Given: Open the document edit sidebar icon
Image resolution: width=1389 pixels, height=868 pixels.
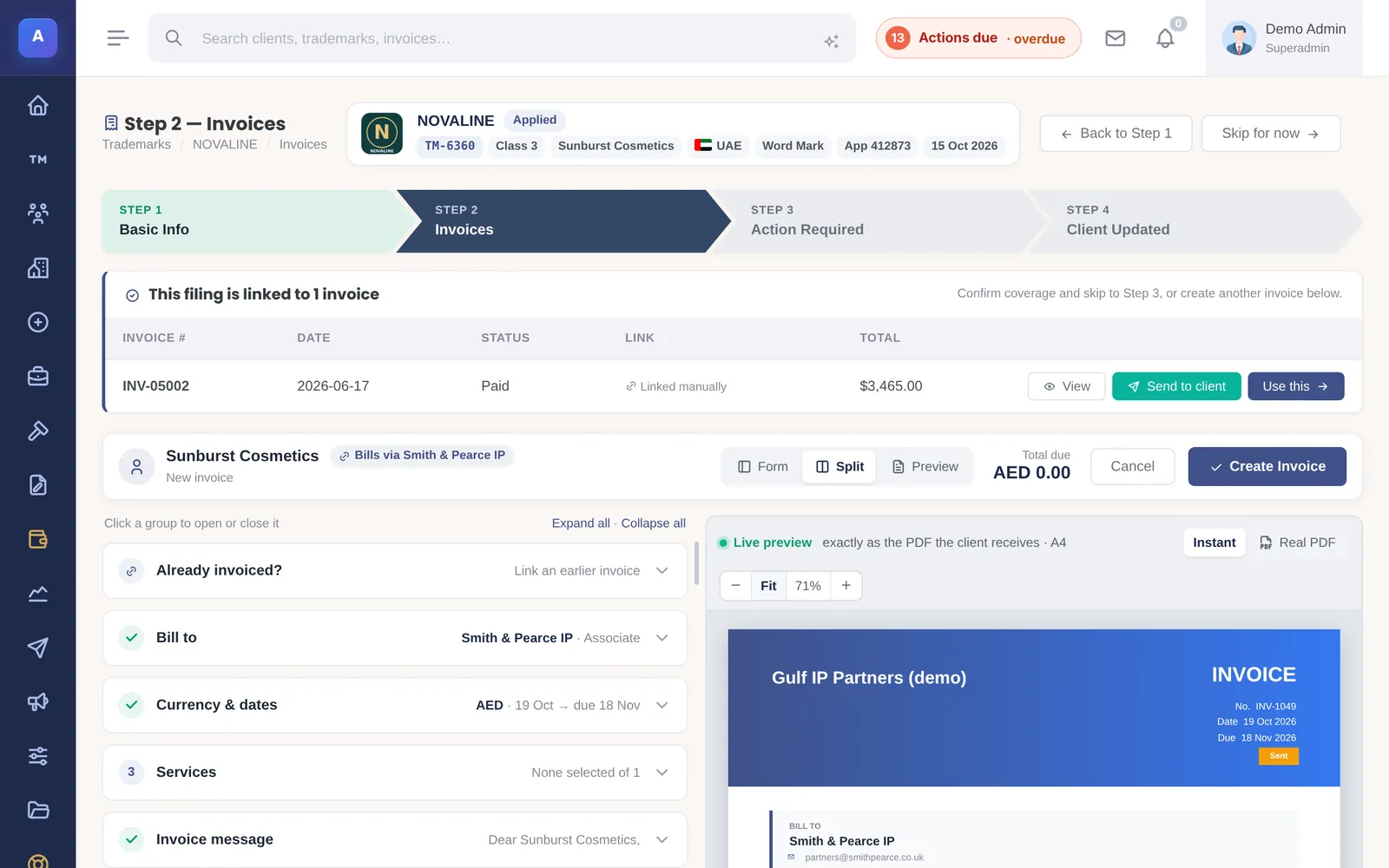Looking at the screenshot, I should pos(37,485).
